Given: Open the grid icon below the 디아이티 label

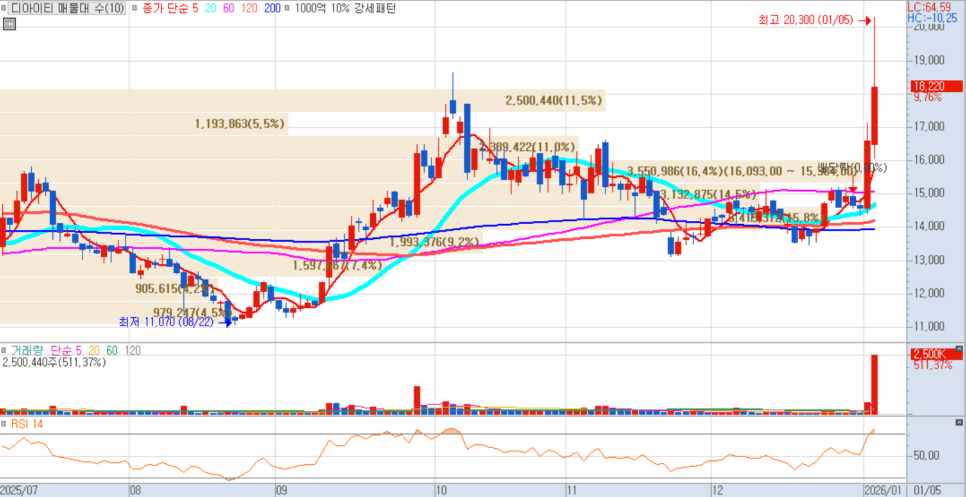Looking at the screenshot, I should (9, 25).
